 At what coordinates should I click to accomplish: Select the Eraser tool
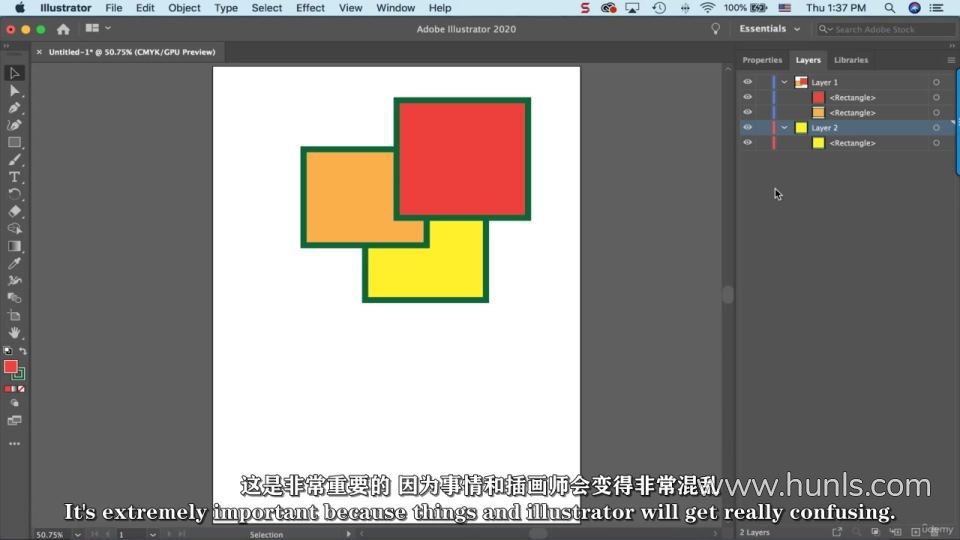14,211
